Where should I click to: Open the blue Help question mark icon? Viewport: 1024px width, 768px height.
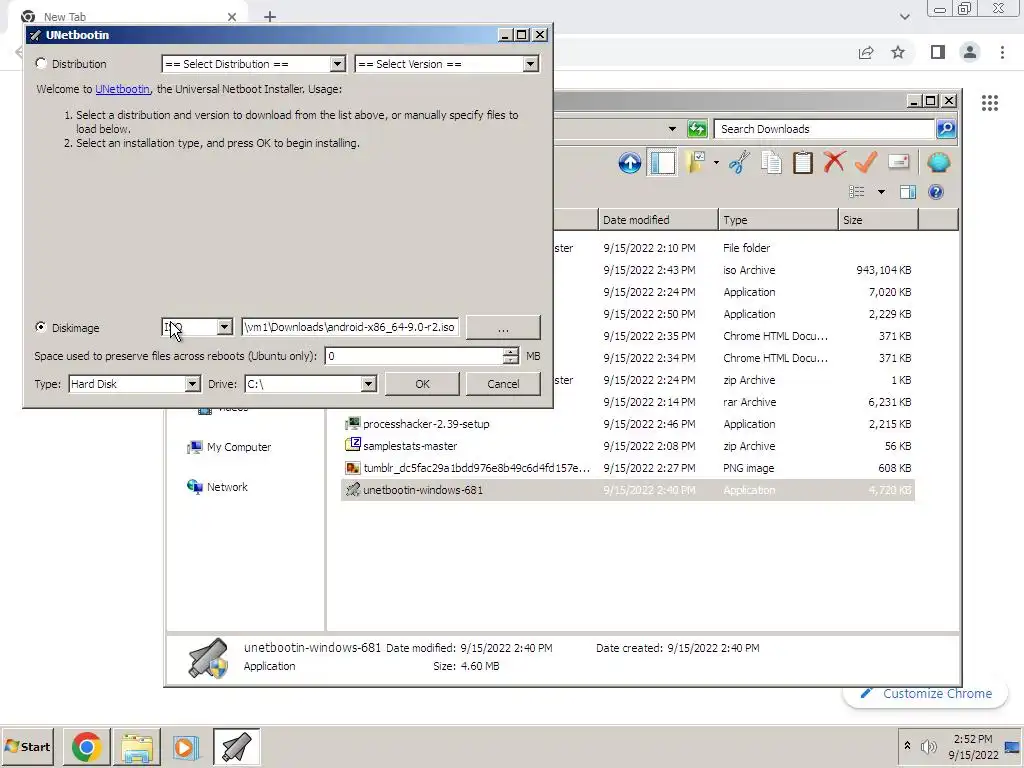pyautogui.click(x=936, y=192)
